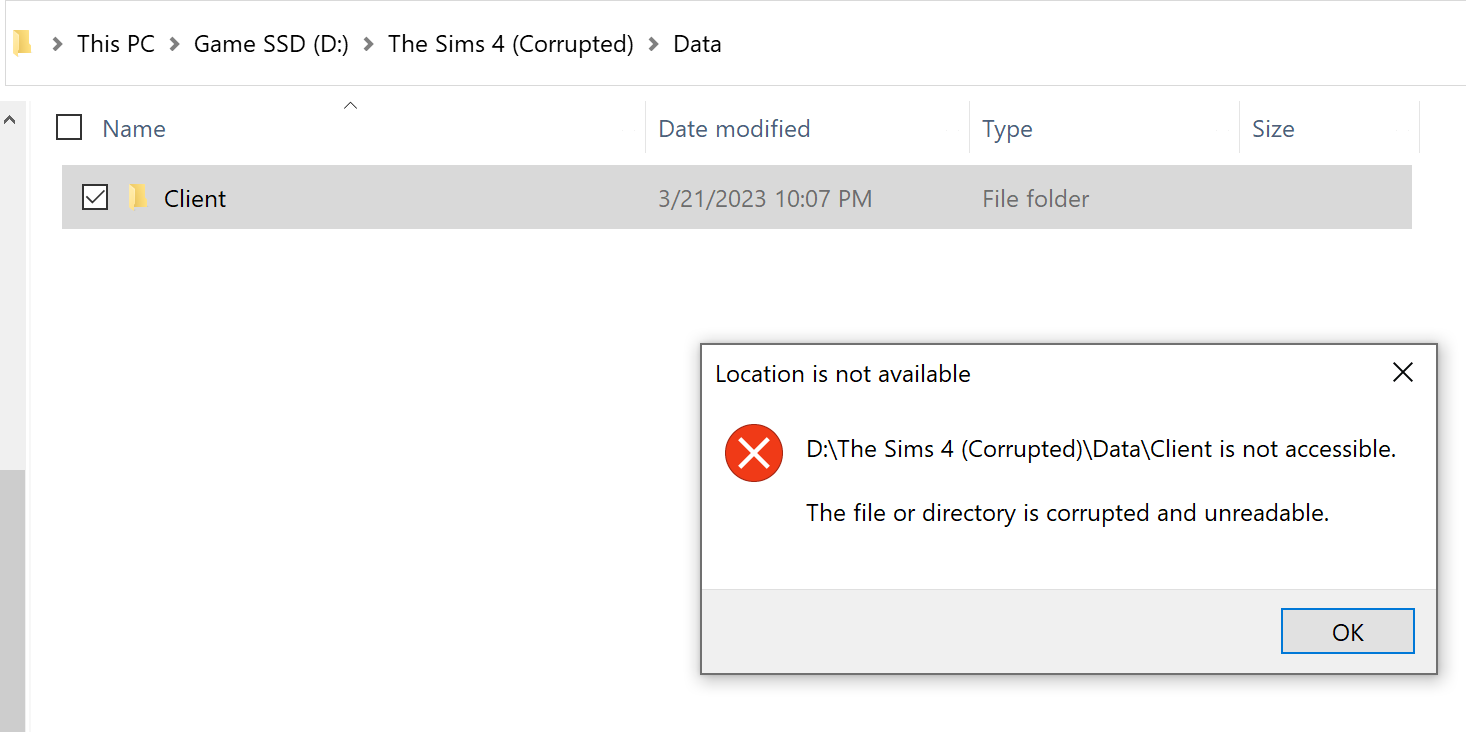Viewport: 1466px width, 732px height.
Task: Click OK in the error dialog
Action: (x=1347, y=631)
